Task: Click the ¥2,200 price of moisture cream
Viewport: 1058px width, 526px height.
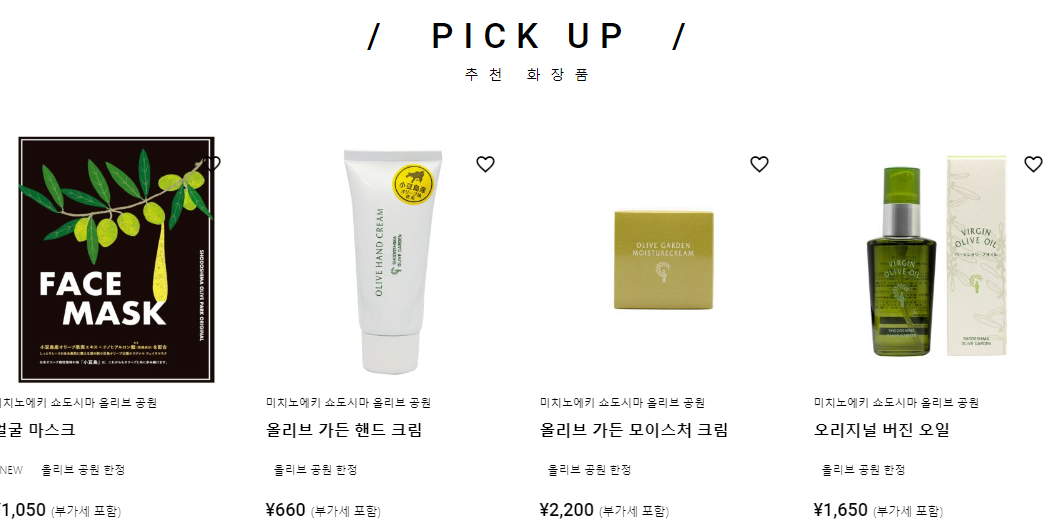Action: coord(567,510)
